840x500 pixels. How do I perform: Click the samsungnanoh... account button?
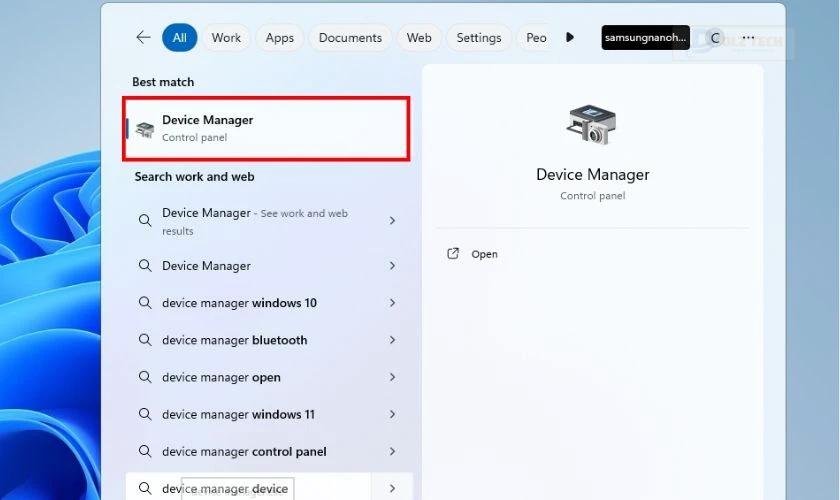646,38
